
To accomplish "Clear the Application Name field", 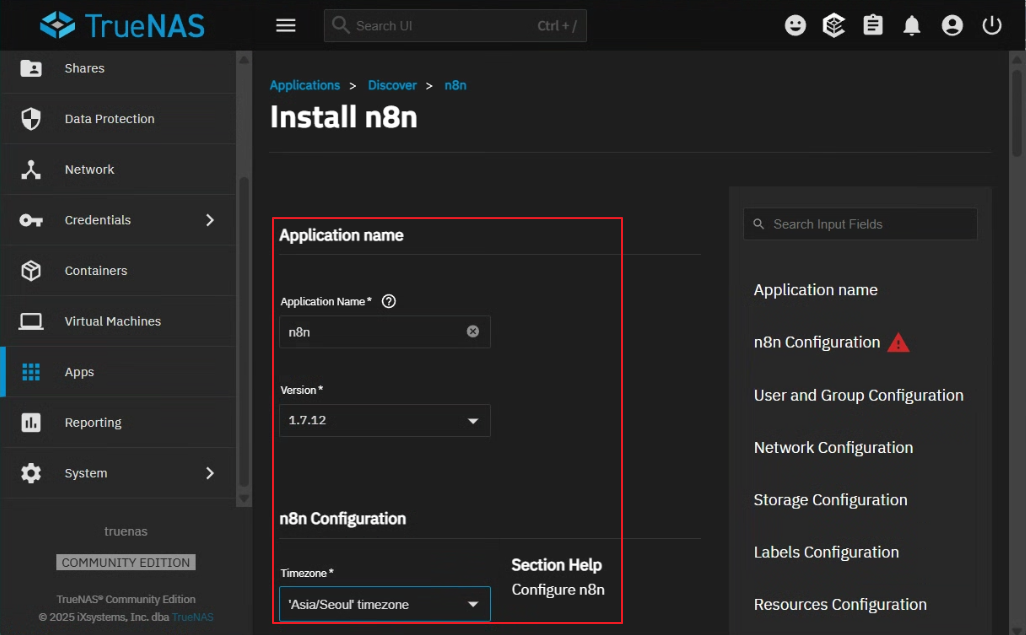I will click(x=472, y=331).
